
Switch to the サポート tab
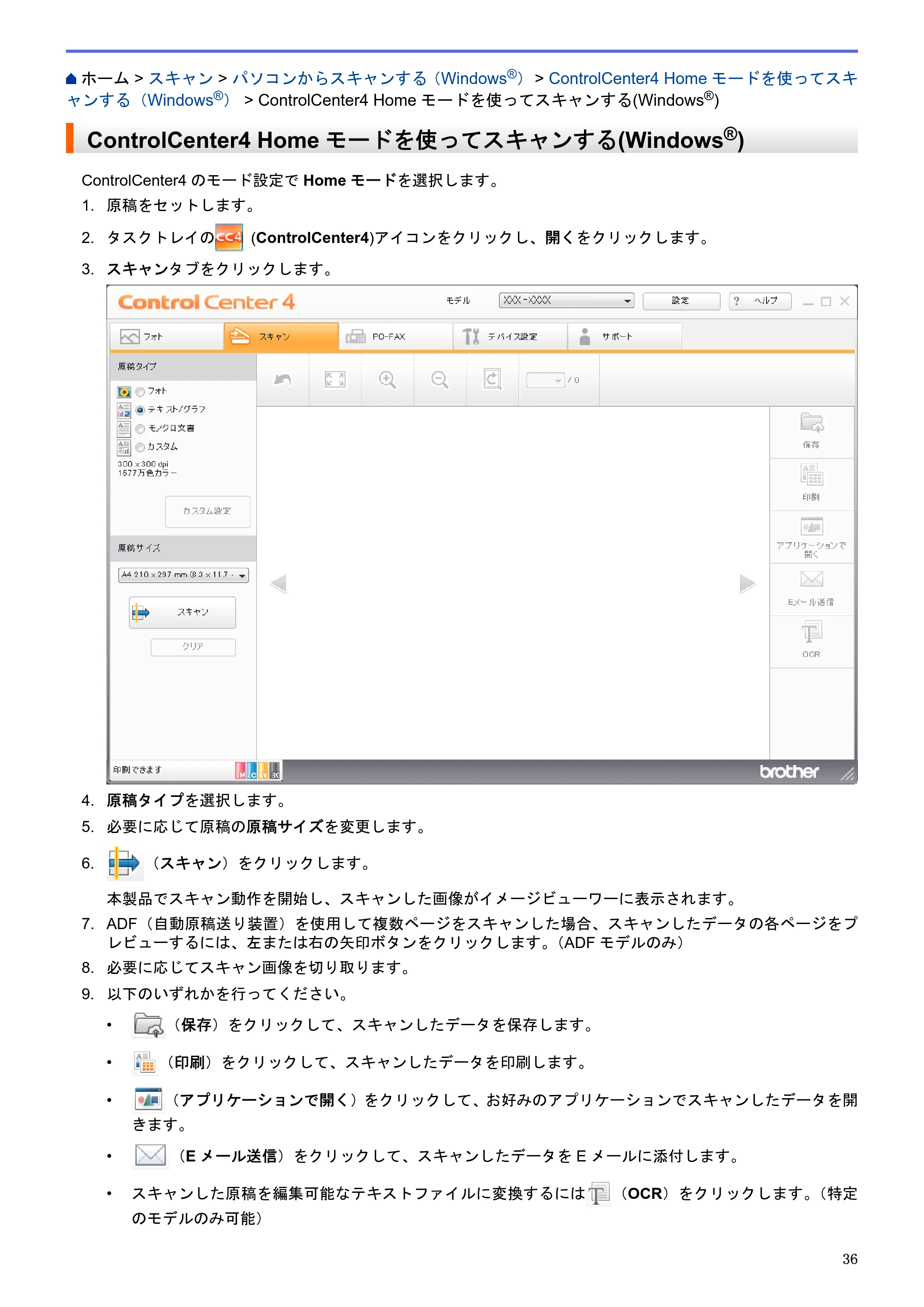(x=625, y=336)
